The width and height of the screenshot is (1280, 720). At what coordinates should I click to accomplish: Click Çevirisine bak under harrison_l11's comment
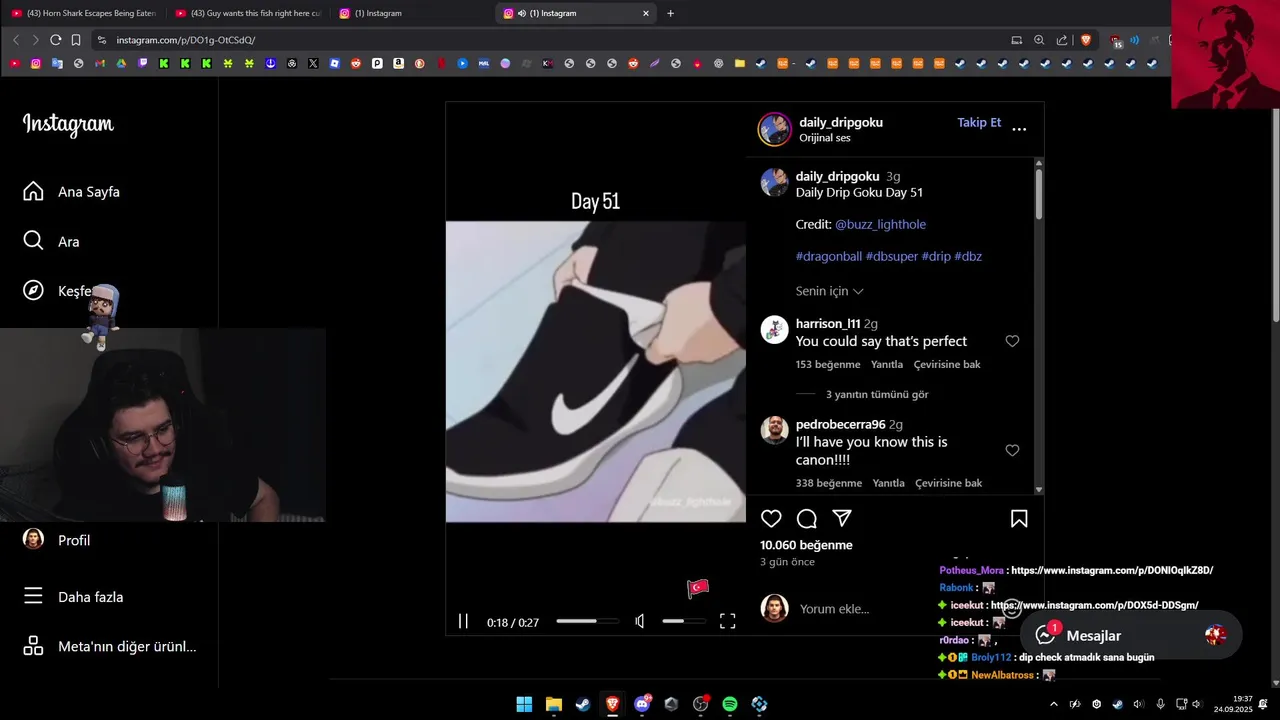[947, 364]
